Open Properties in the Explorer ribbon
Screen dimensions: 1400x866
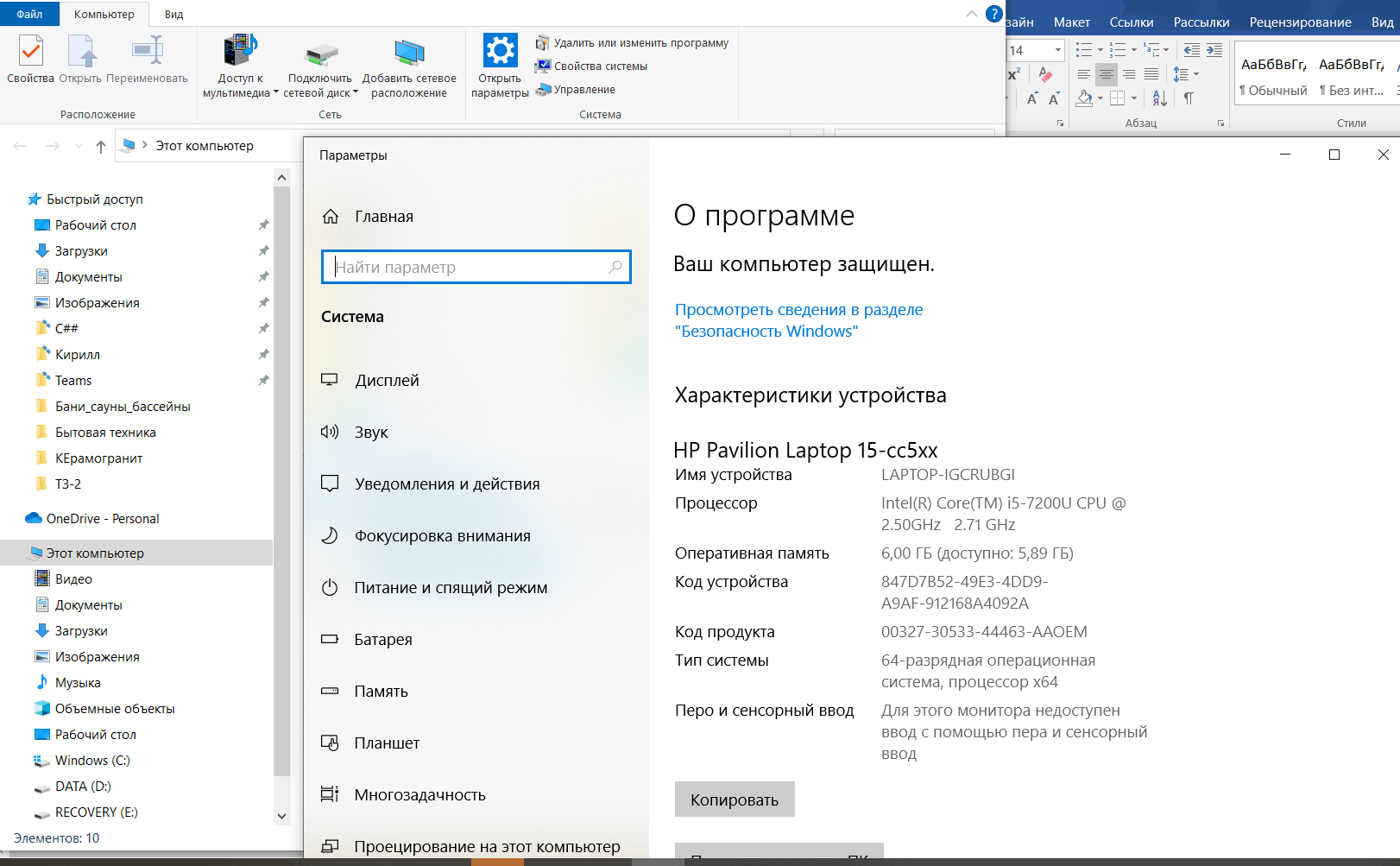[30, 60]
